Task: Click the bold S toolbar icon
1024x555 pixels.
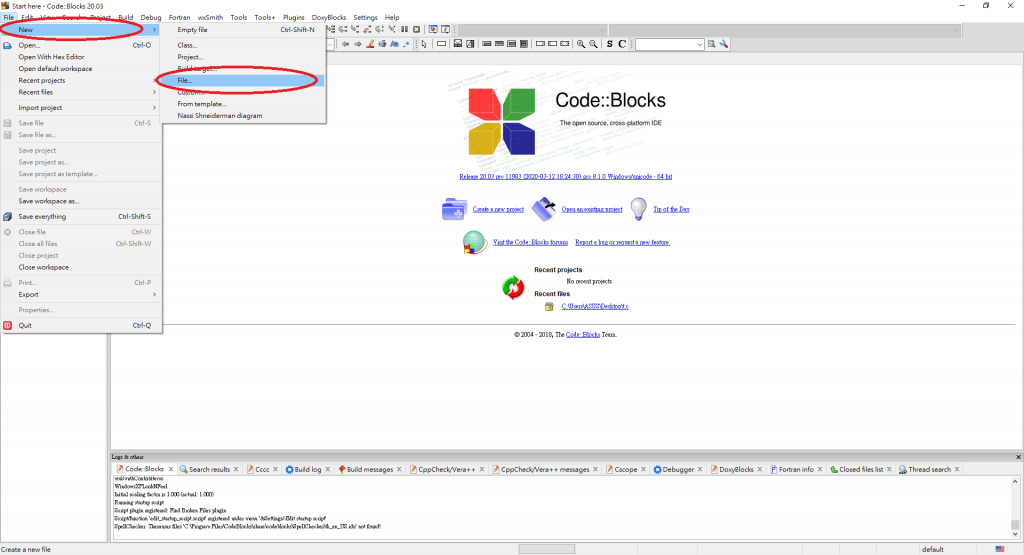Action: click(609, 44)
